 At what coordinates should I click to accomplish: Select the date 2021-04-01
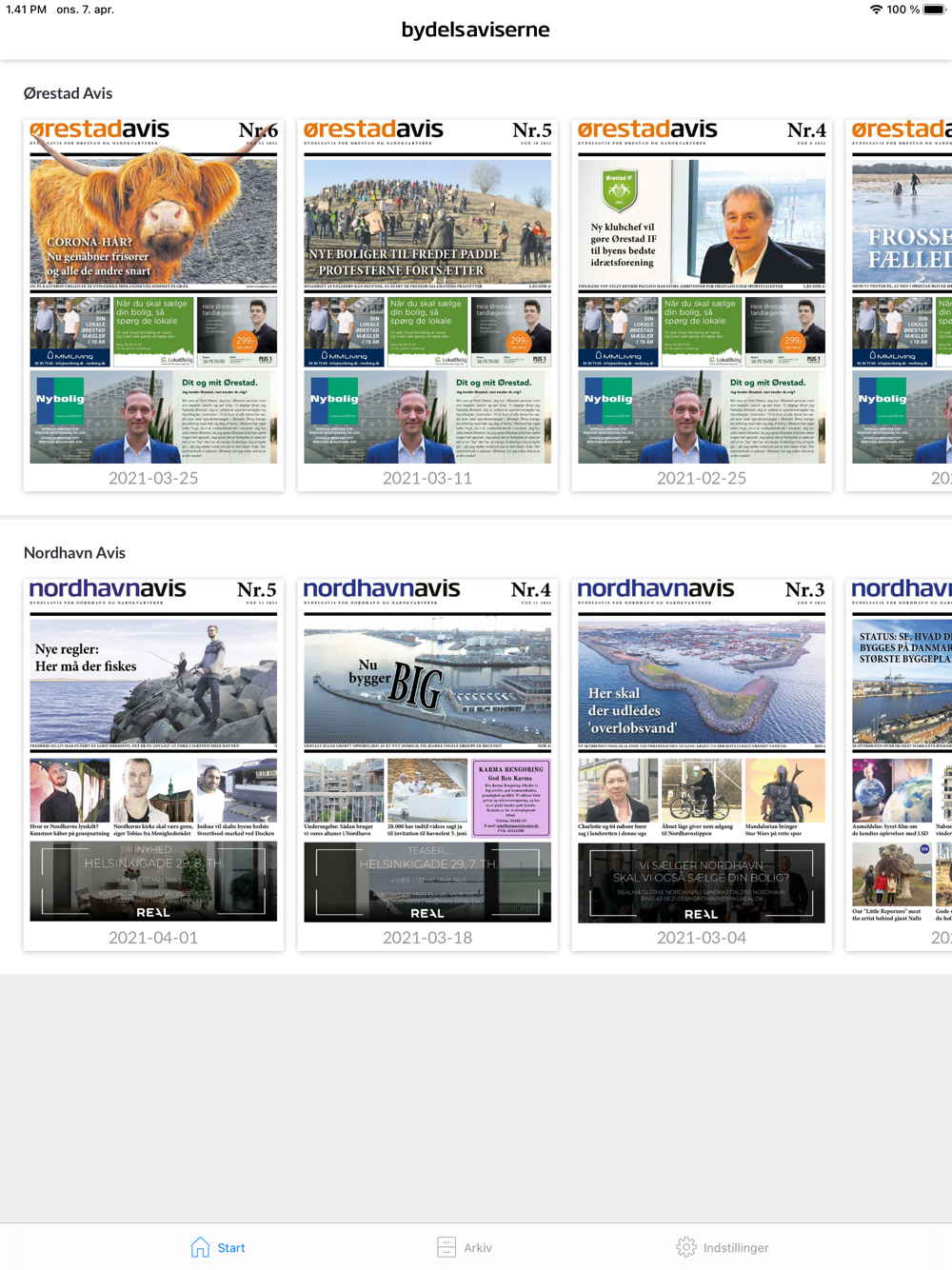click(153, 937)
